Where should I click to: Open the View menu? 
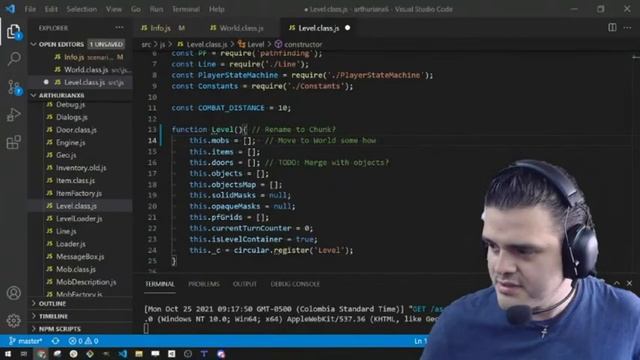[x=113, y=9]
